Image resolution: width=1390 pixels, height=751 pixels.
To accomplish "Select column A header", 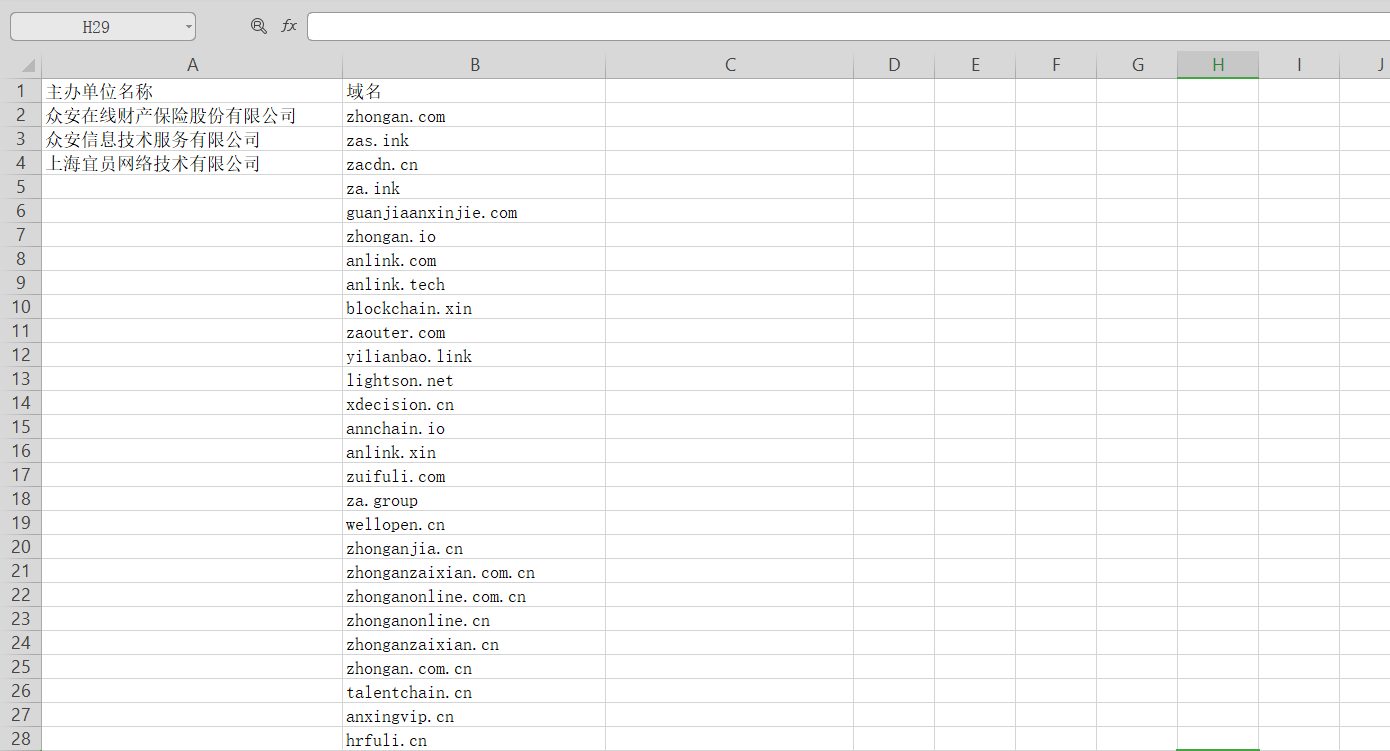I will click(x=192, y=65).
